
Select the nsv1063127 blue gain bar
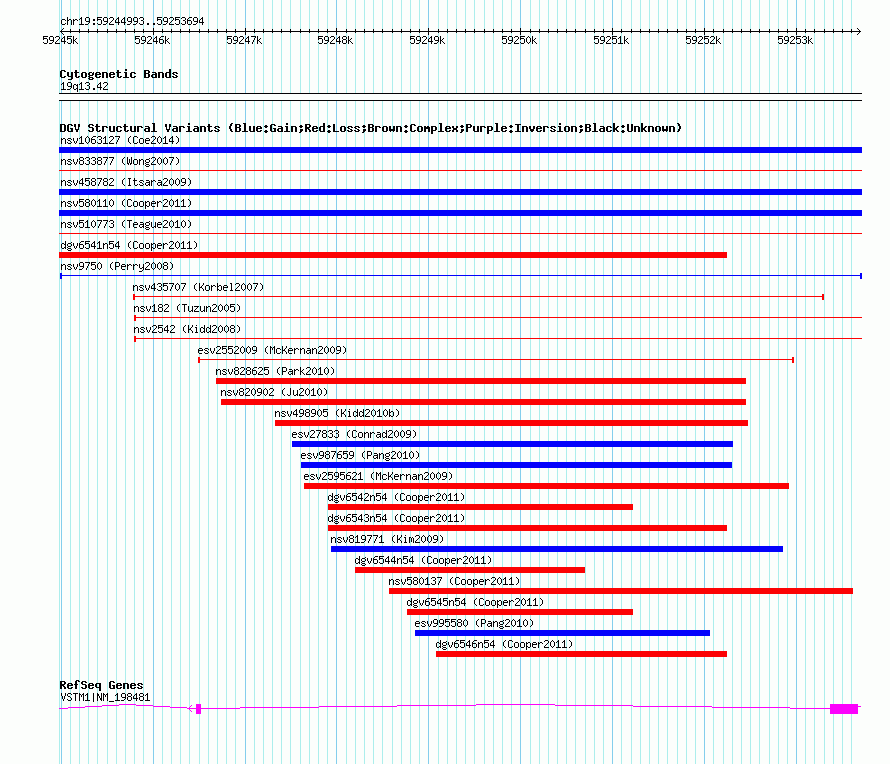click(460, 150)
